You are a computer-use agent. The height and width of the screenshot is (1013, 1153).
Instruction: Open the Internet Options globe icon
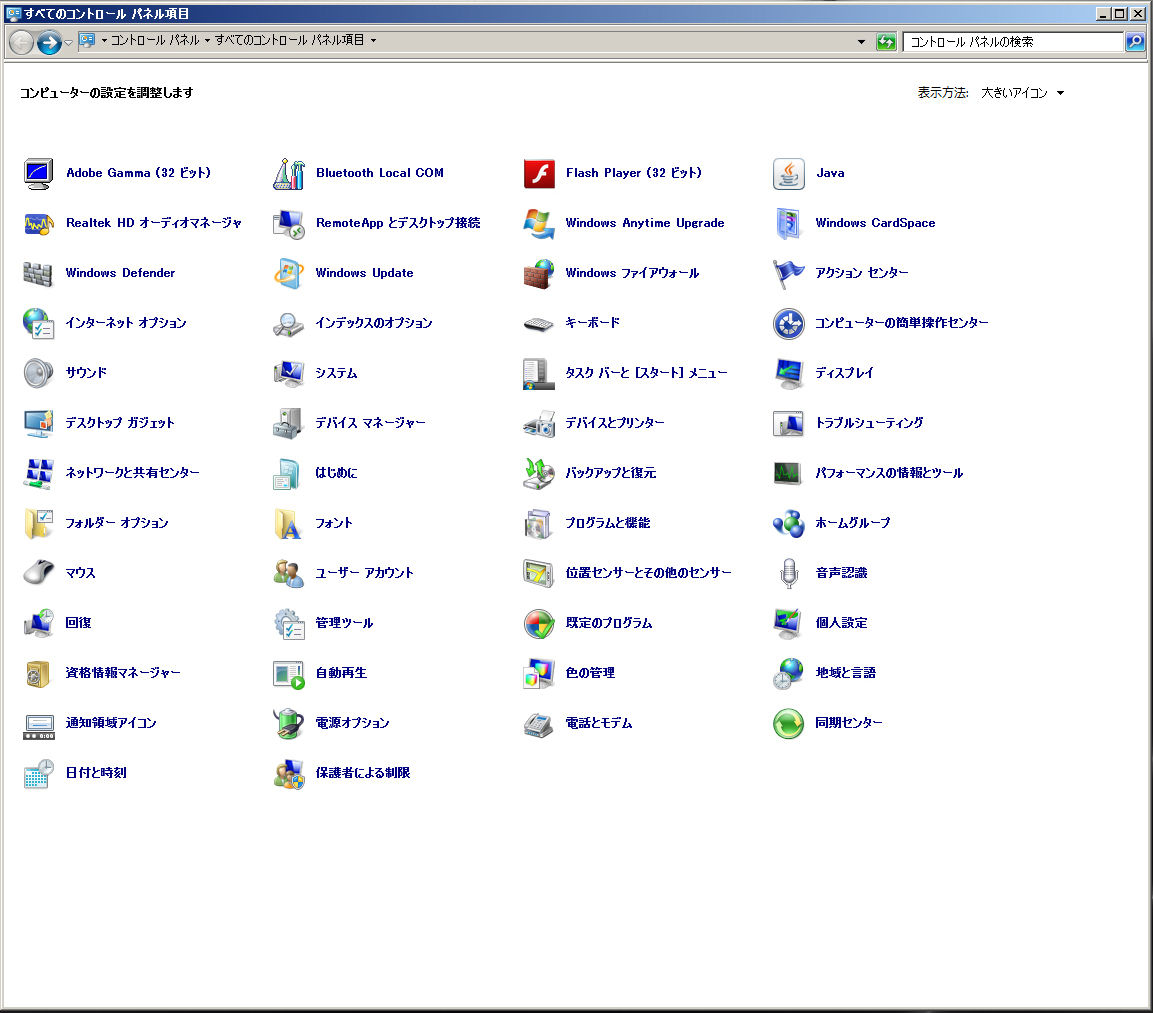[38, 323]
